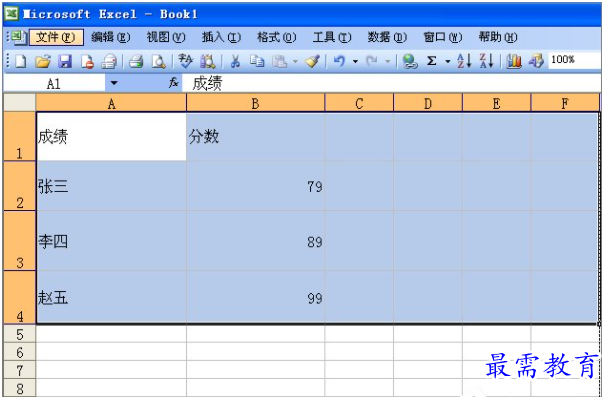Select cell B1 containing 分数

(x=255, y=137)
